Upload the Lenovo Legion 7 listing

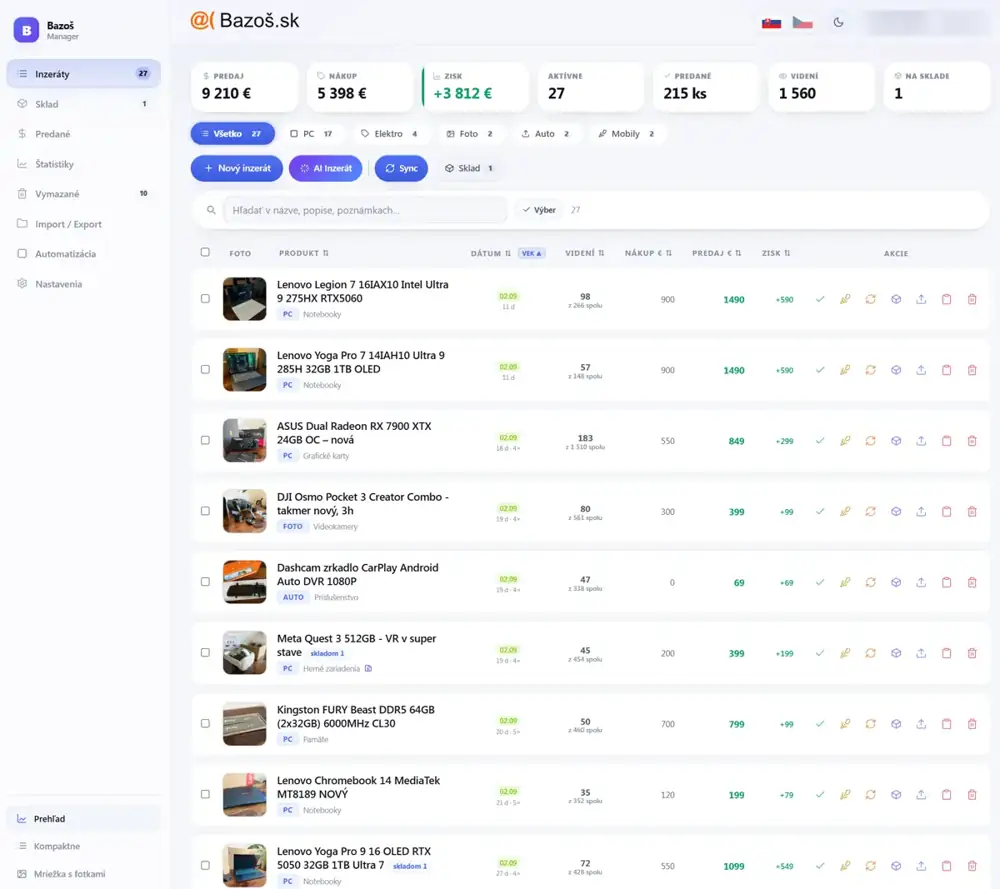[921, 299]
